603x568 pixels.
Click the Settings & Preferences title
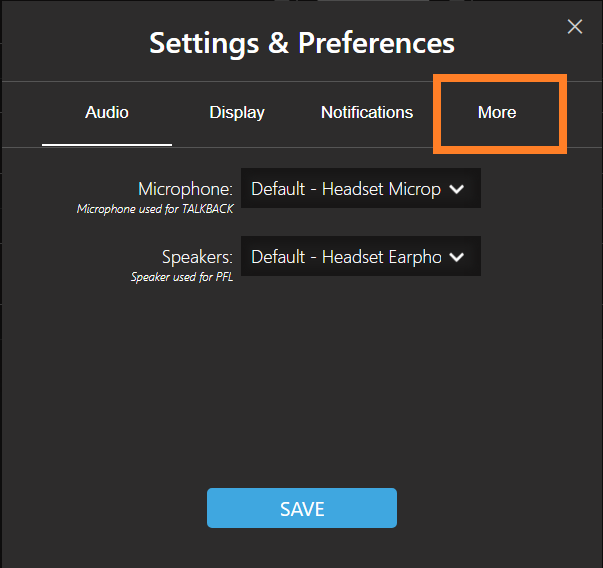(x=302, y=43)
